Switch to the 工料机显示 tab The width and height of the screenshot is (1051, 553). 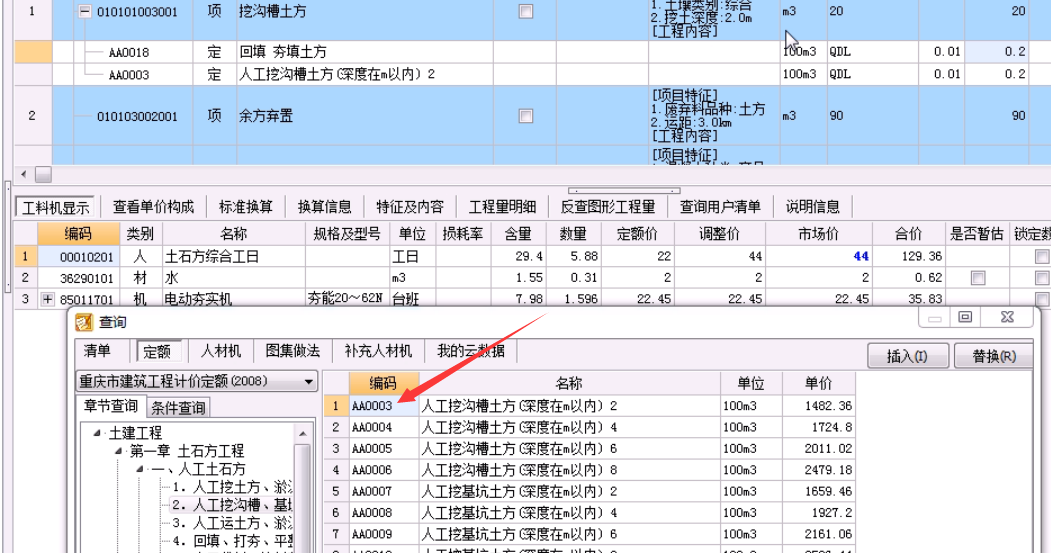(x=56, y=207)
